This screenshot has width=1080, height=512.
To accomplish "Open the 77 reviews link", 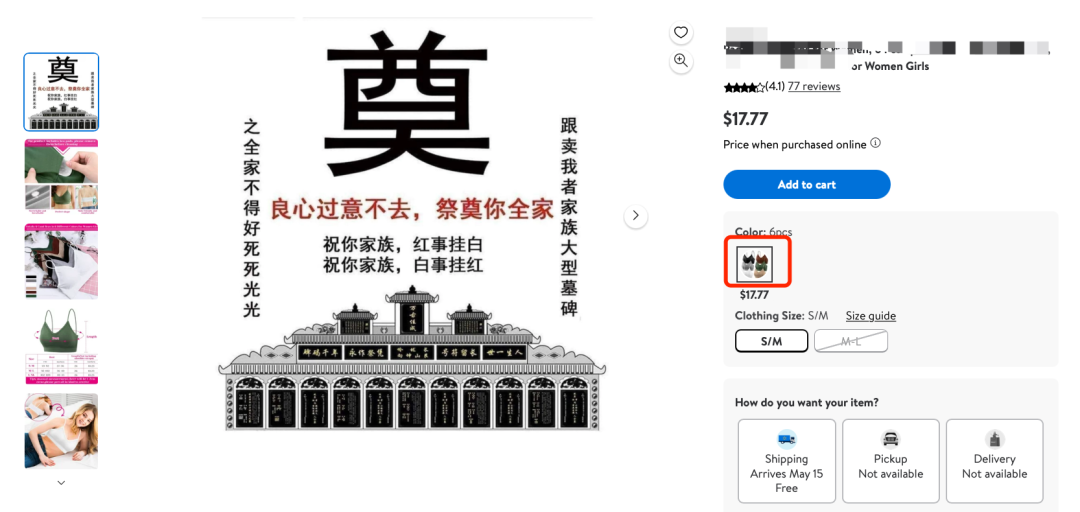I will tap(814, 86).
